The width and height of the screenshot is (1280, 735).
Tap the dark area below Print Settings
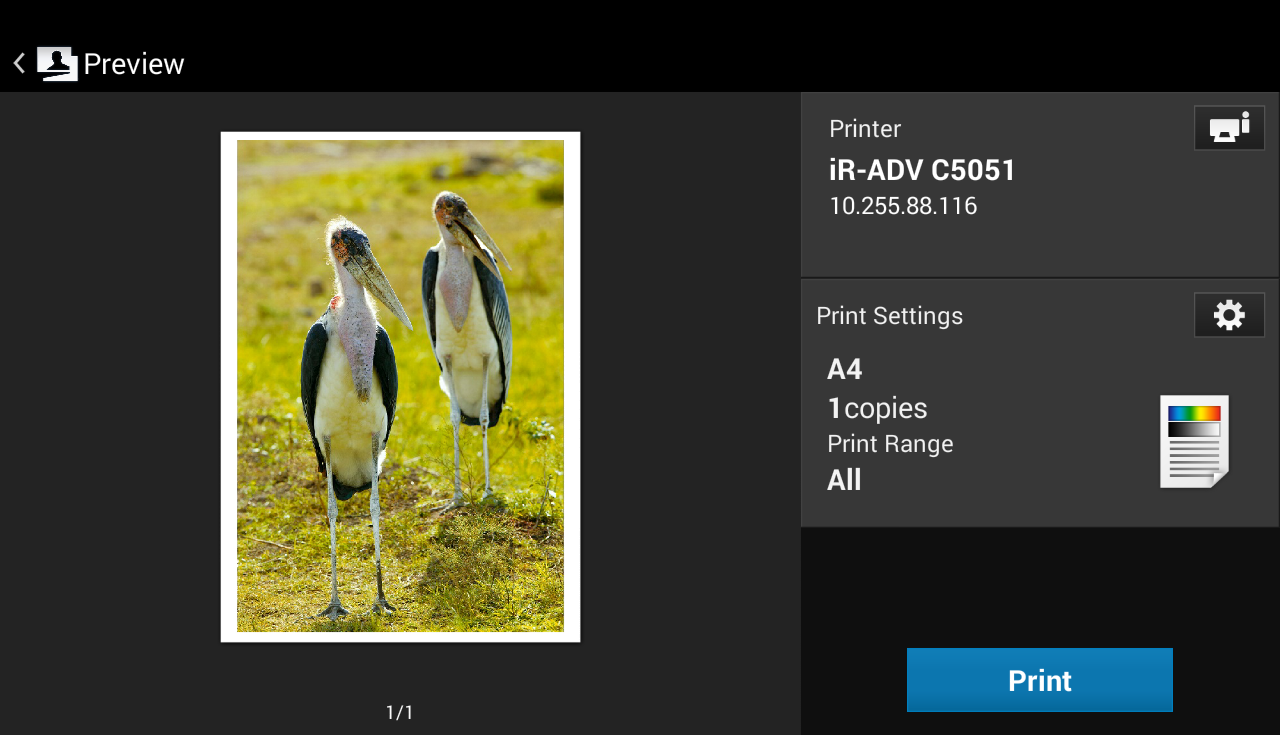(1040, 580)
